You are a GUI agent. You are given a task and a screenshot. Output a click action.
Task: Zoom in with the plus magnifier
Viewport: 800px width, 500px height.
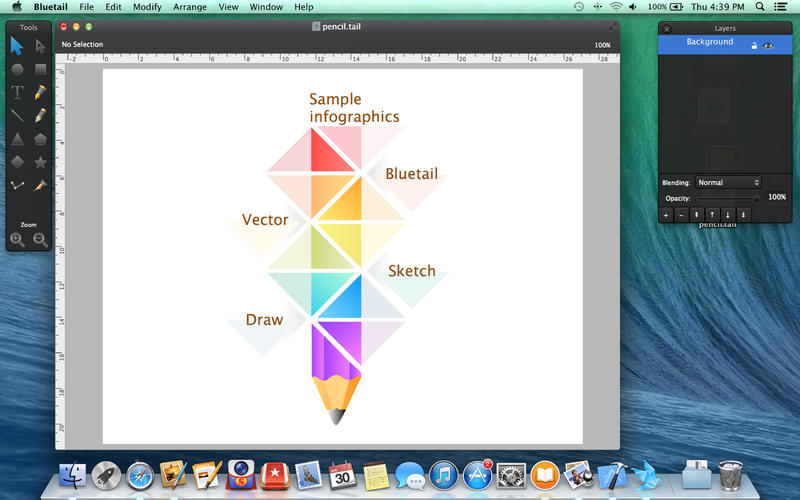[17, 240]
